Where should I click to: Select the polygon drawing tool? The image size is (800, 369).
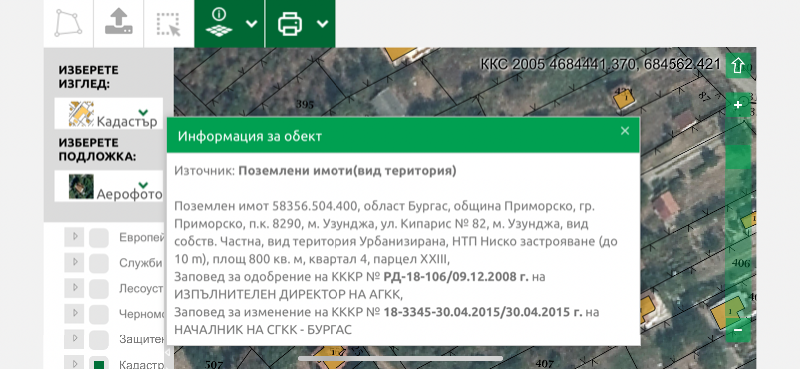click(68, 23)
